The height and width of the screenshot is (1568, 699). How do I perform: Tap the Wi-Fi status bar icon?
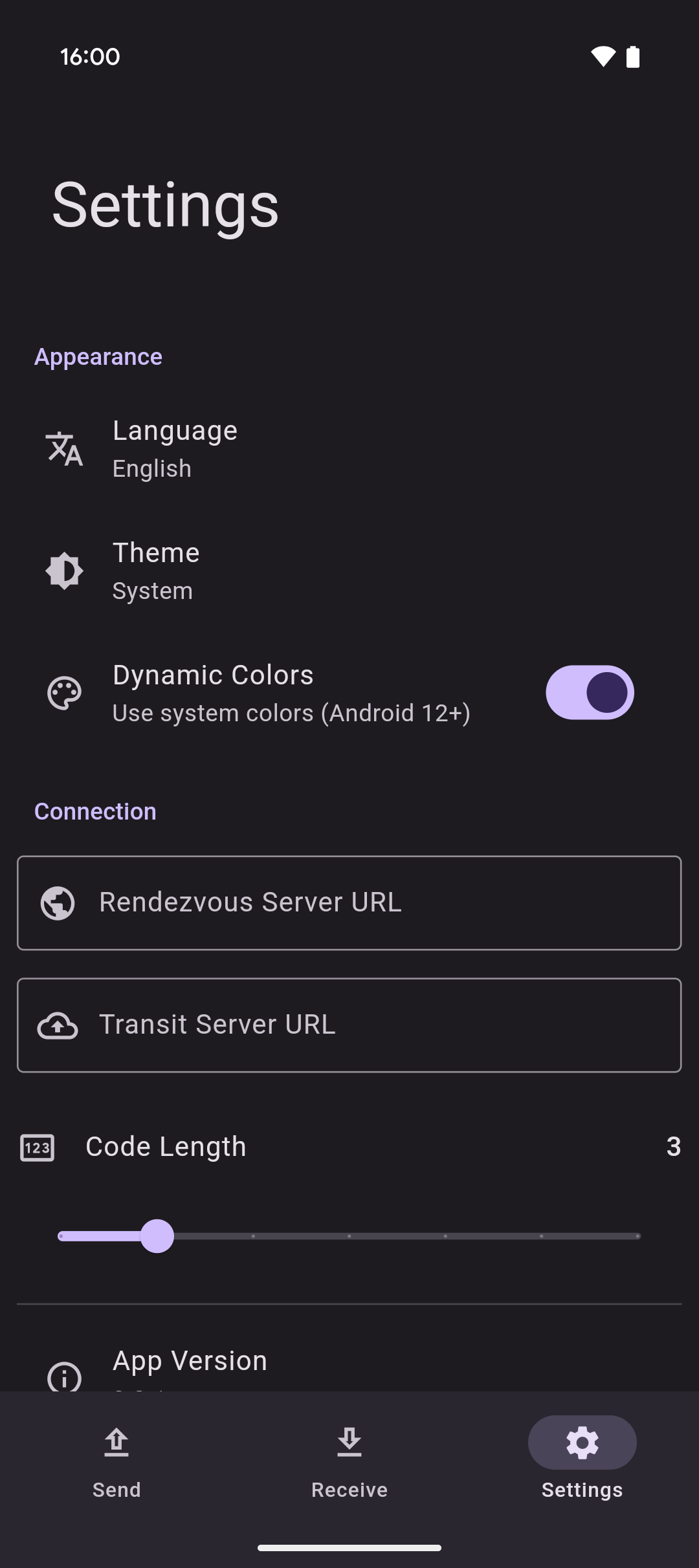click(x=603, y=57)
